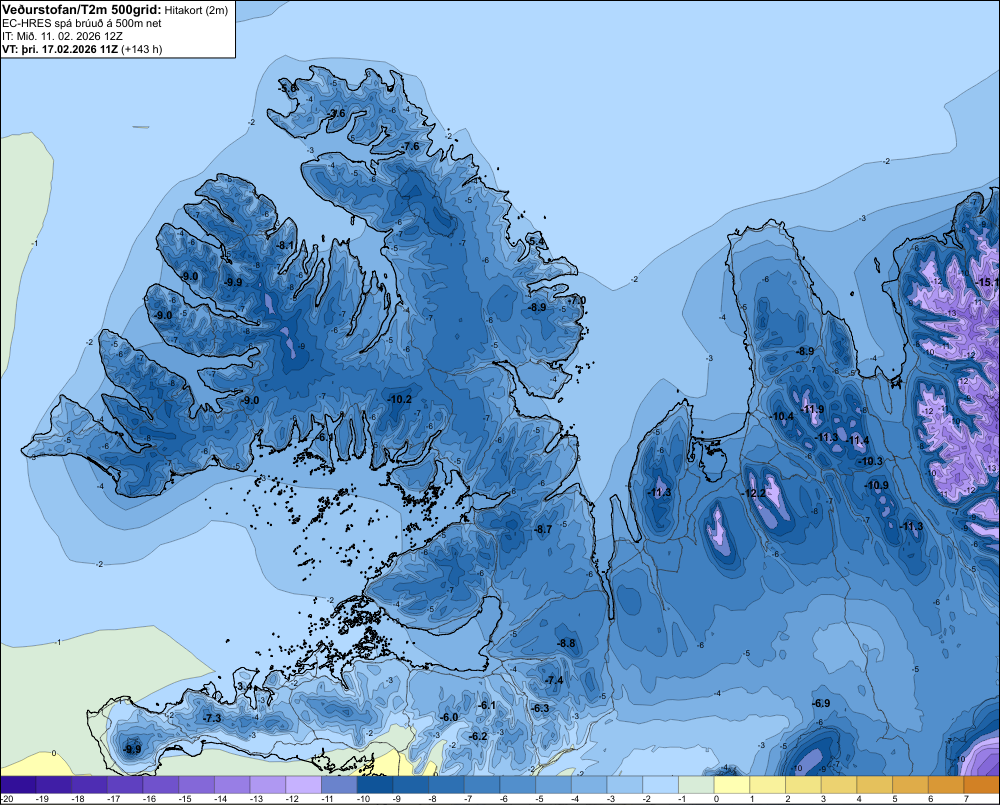The height and width of the screenshot is (805, 1000).
Task: Click the -15.1 temperature value on the map
Action: 987,282
